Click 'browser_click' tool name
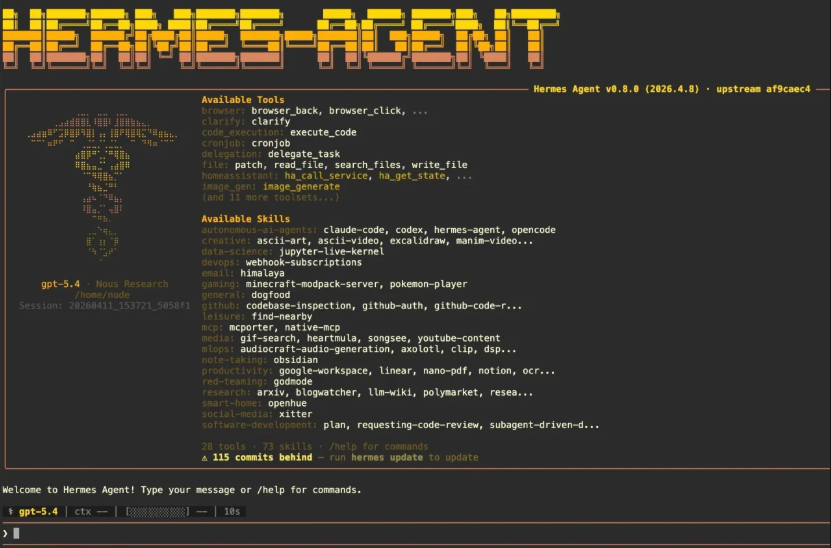 365,111
